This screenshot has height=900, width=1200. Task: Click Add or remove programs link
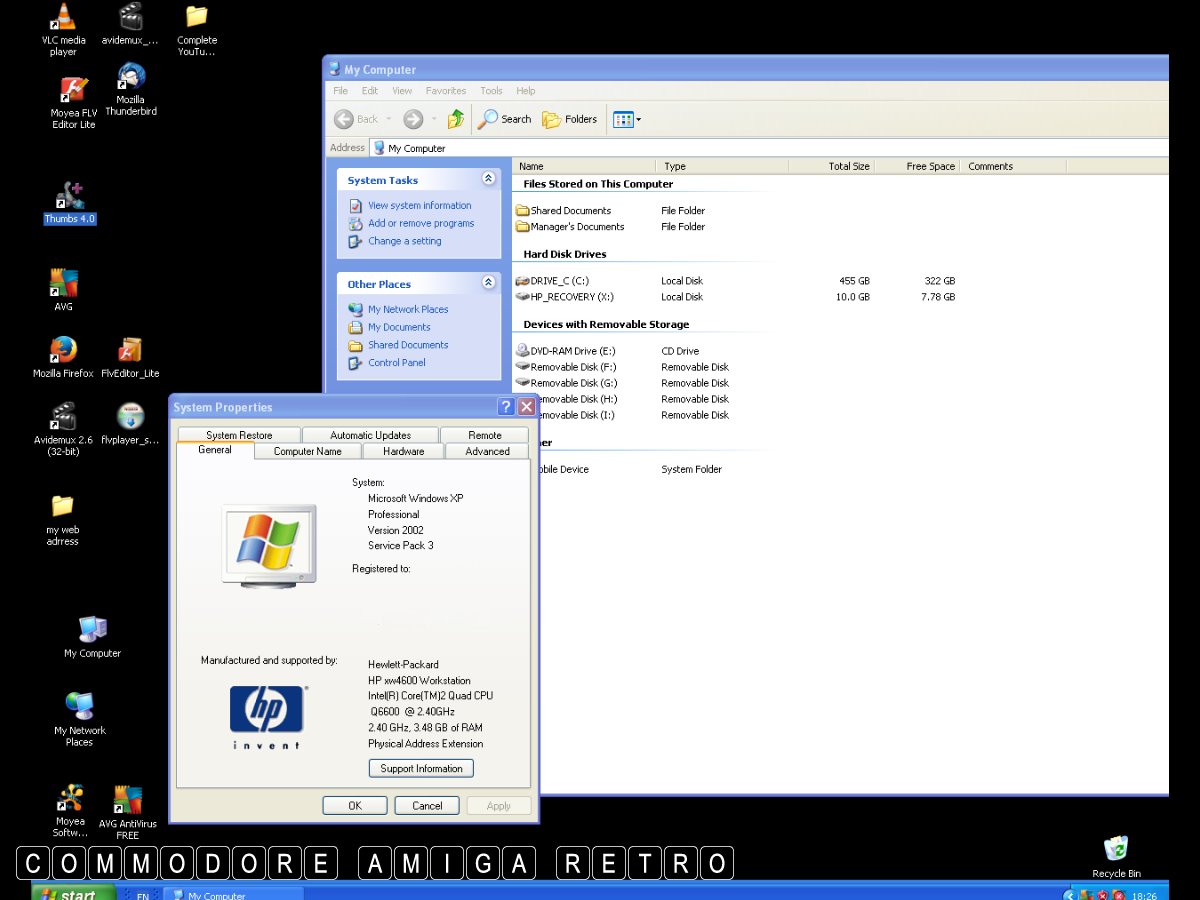click(x=420, y=223)
